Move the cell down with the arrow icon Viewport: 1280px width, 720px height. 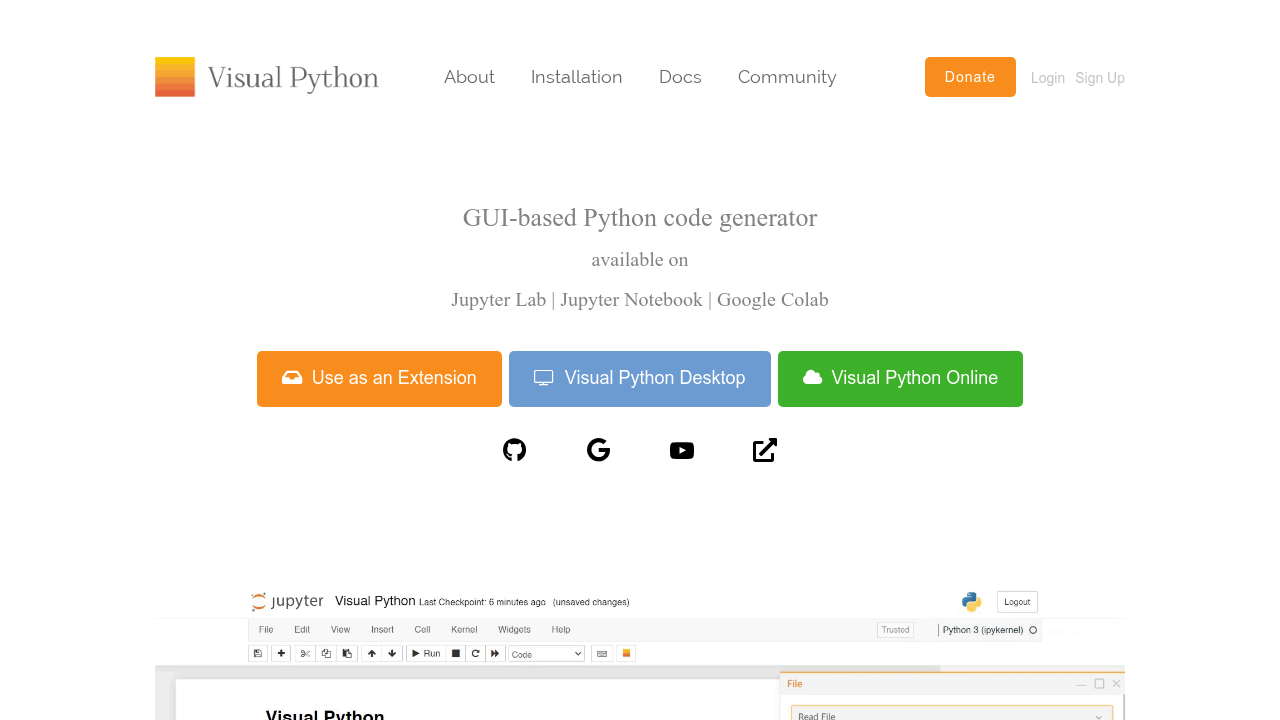pyautogui.click(x=391, y=653)
